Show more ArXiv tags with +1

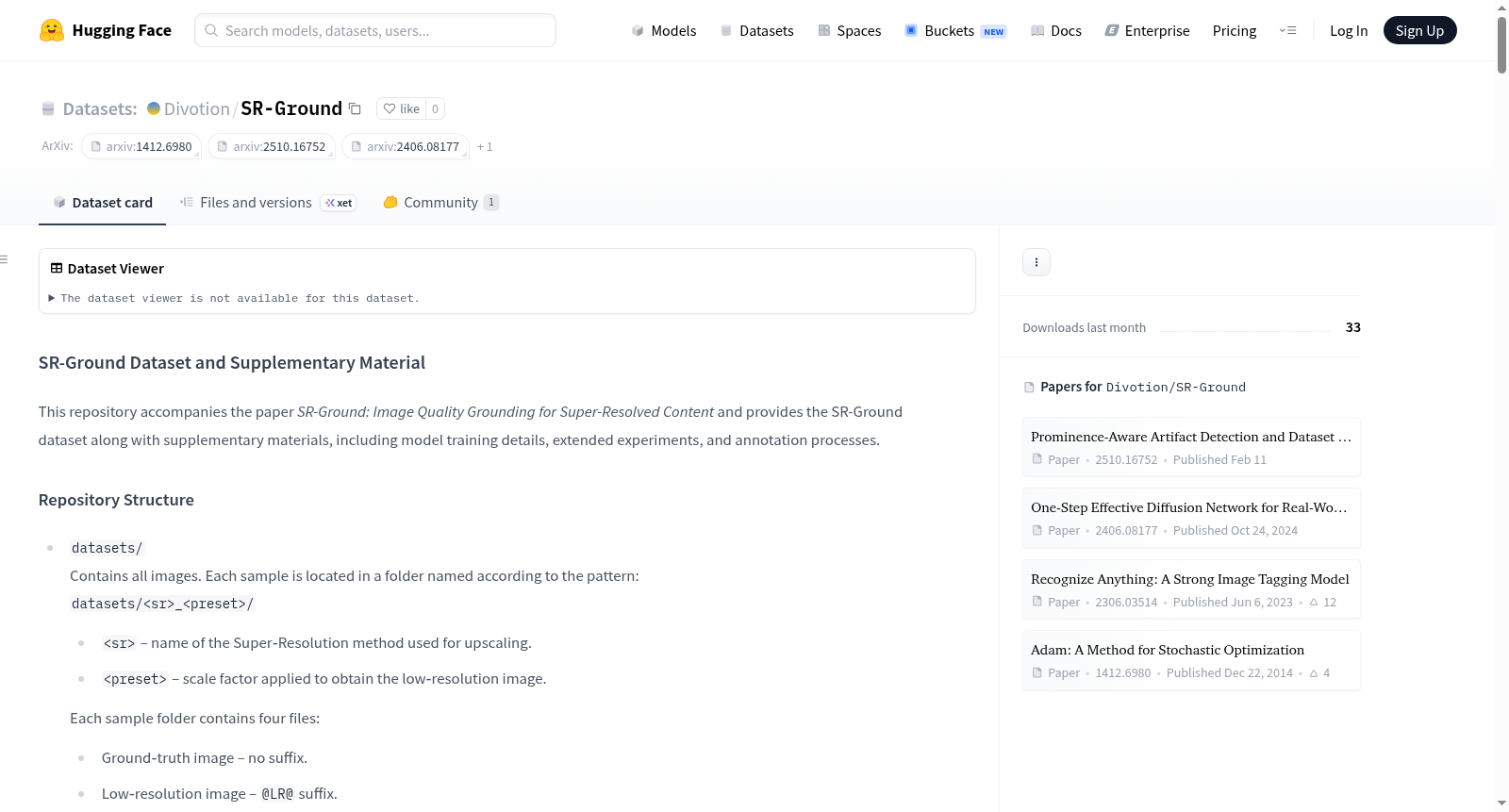(485, 146)
